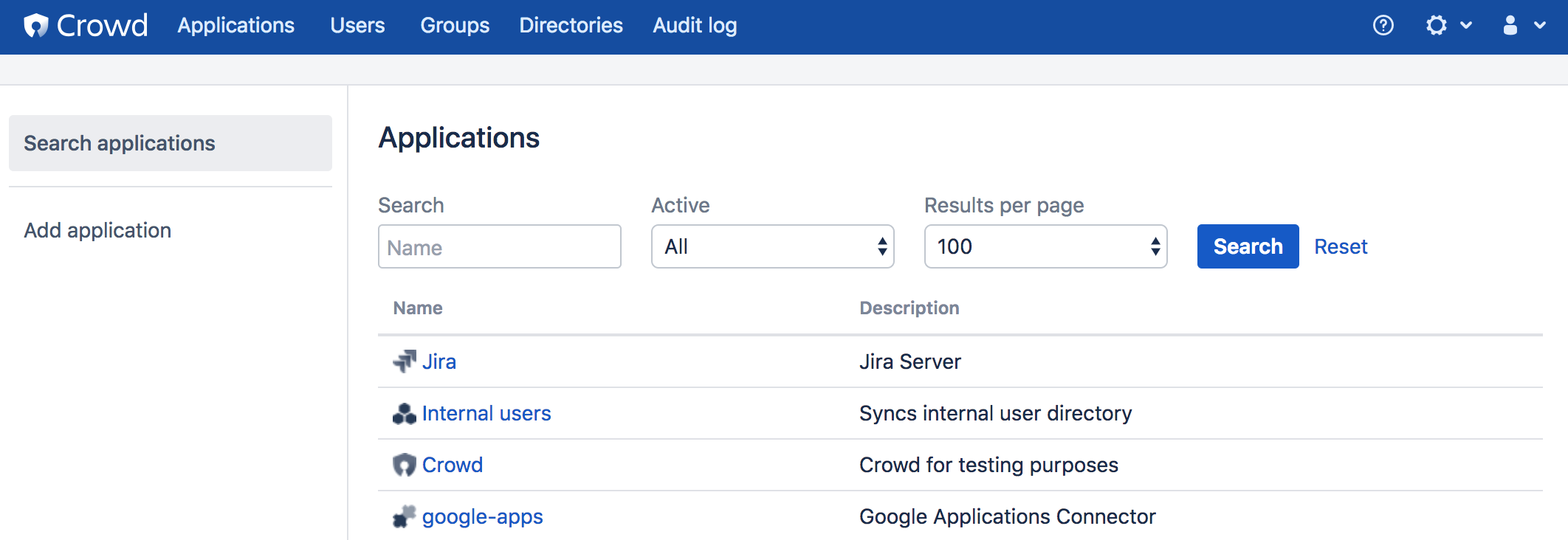This screenshot has width=1568, height=540.
Task: Click the Crowd logo in header
Action: pos(86,26)
